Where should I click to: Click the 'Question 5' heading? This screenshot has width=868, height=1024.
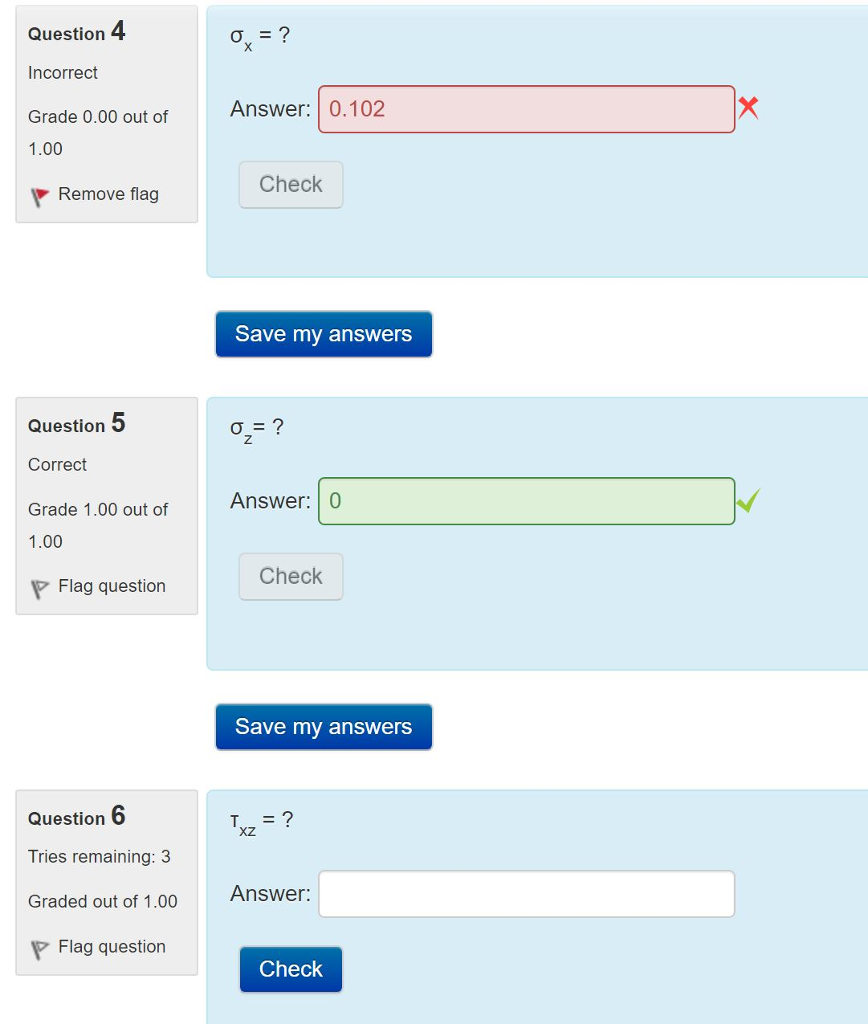click(x=77, y=425)
